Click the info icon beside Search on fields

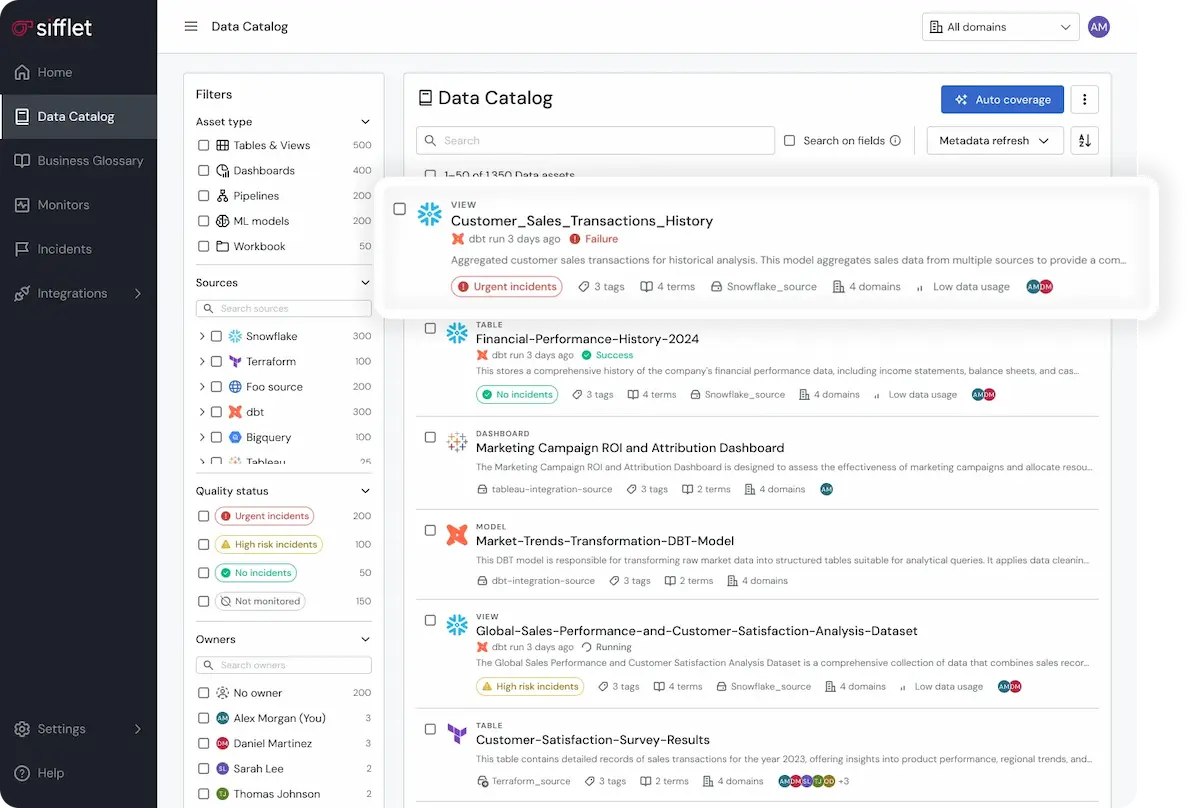click(x=896, y=141)
